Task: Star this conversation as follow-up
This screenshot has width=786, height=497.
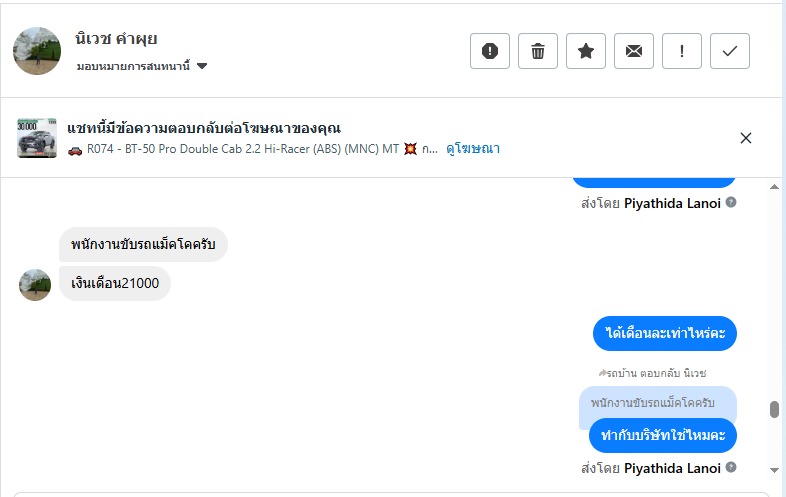Action: coord(586,51)
